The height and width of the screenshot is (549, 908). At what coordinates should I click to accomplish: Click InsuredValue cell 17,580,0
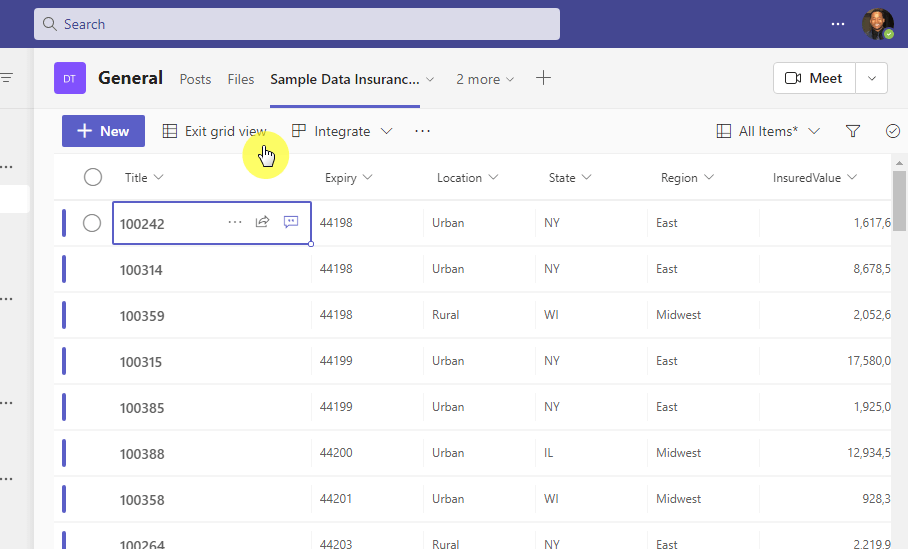pyautogui.click(x=825, y=361)
